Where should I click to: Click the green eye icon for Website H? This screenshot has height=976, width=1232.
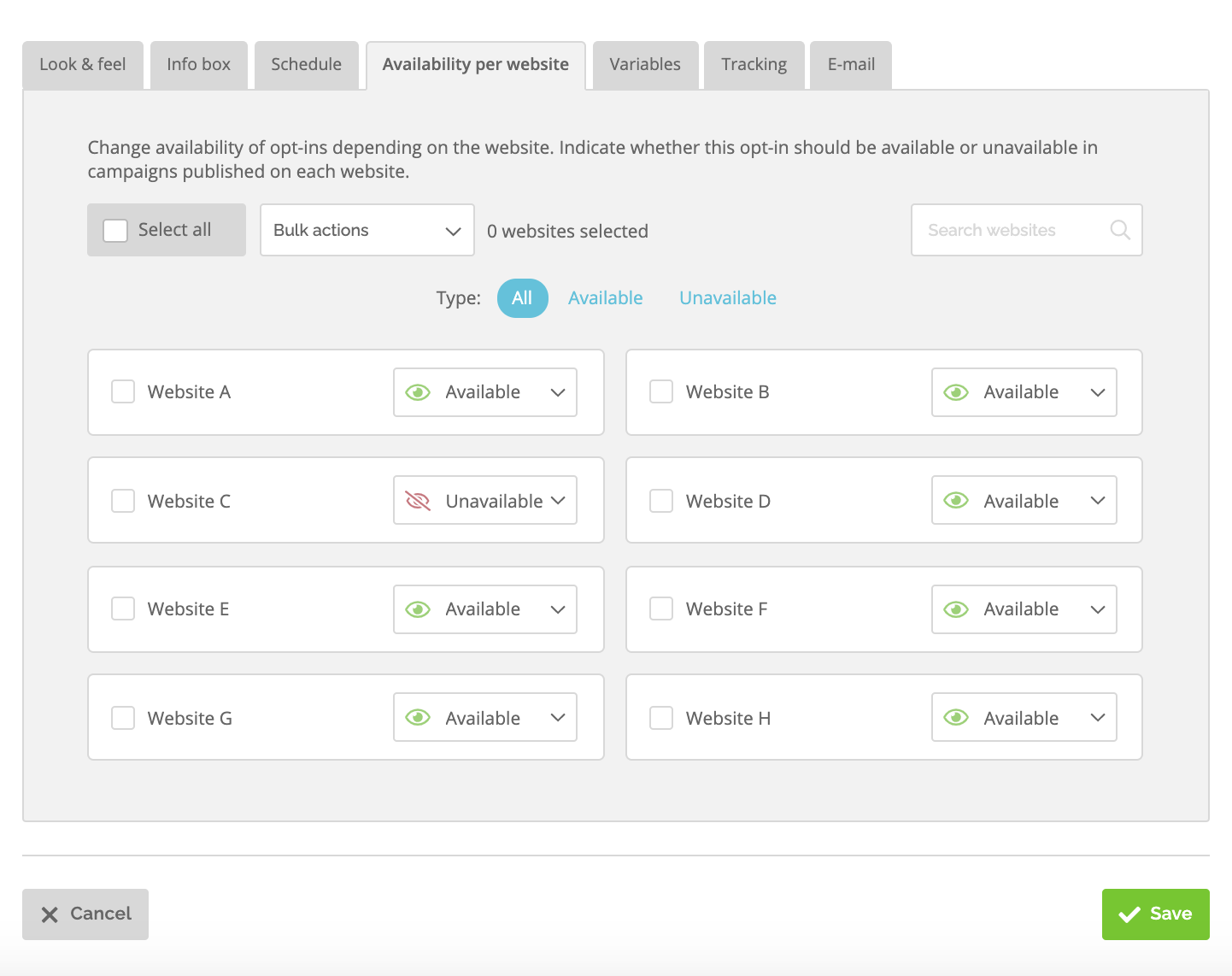coord(956,718)
